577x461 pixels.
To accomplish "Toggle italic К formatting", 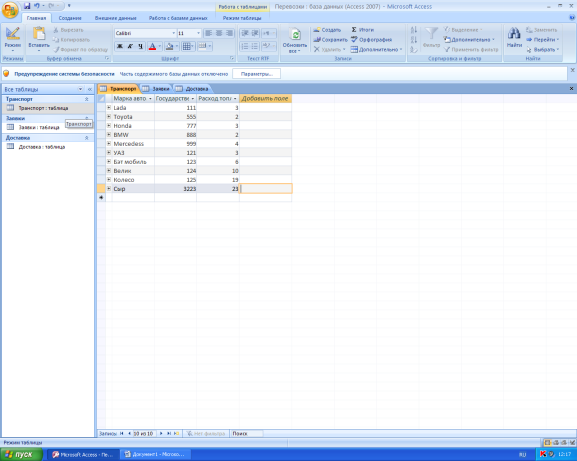I will [x=130, y=46].
